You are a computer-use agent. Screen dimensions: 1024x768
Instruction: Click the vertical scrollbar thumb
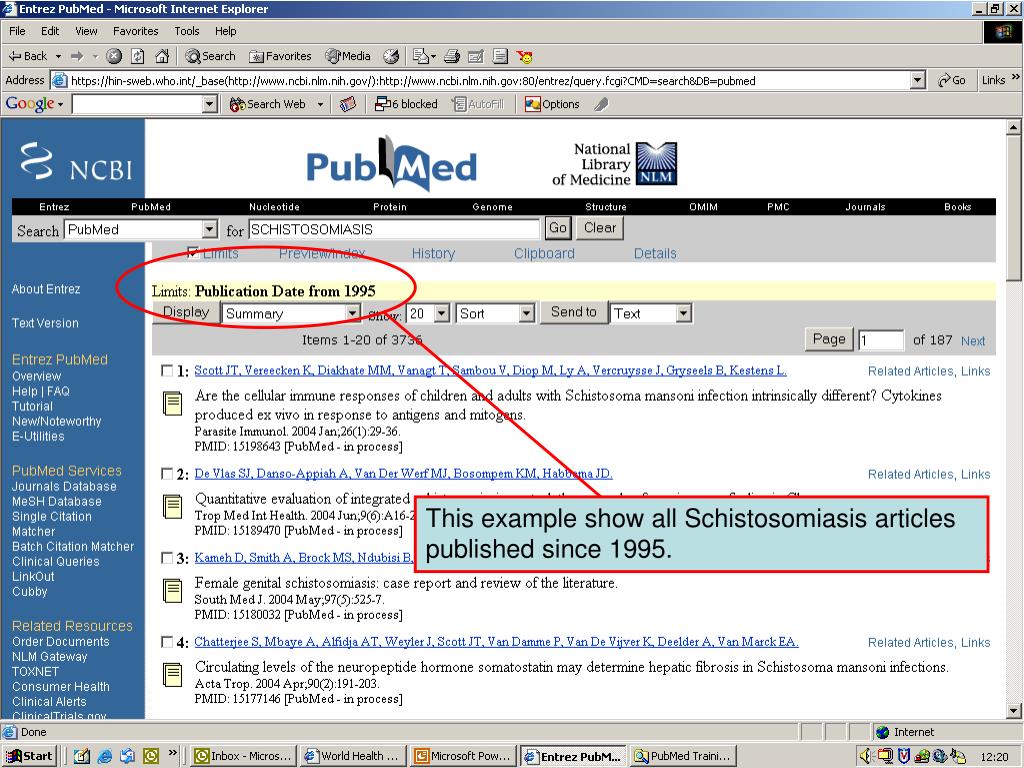click(1014, 207)
